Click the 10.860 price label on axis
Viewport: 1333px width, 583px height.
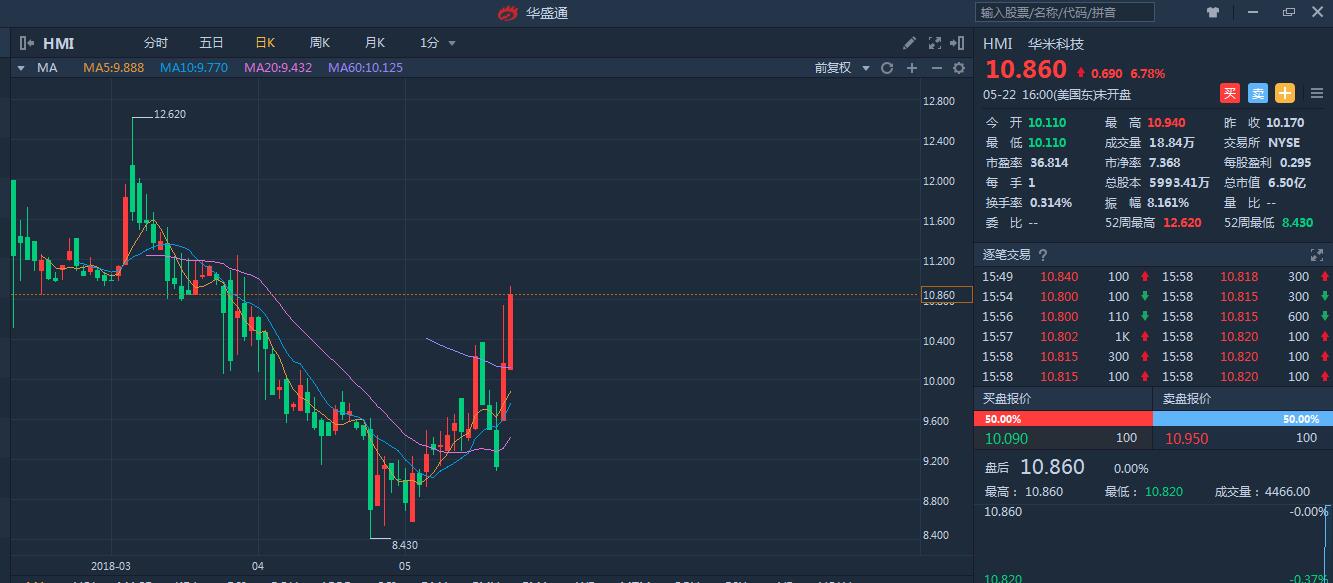(x=945, y=295)
